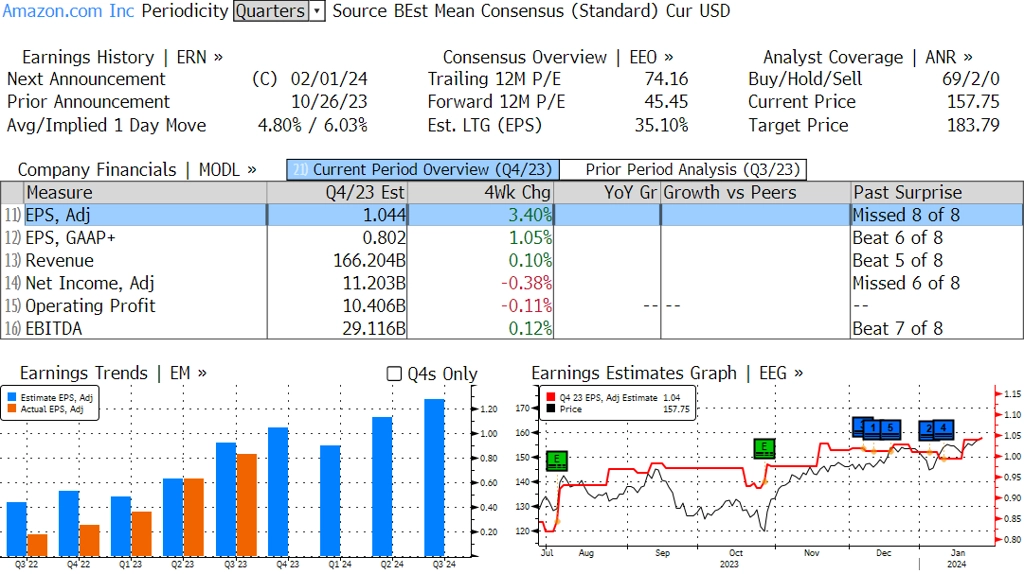Select the blue event marker labeled 4

pos(944,430)
